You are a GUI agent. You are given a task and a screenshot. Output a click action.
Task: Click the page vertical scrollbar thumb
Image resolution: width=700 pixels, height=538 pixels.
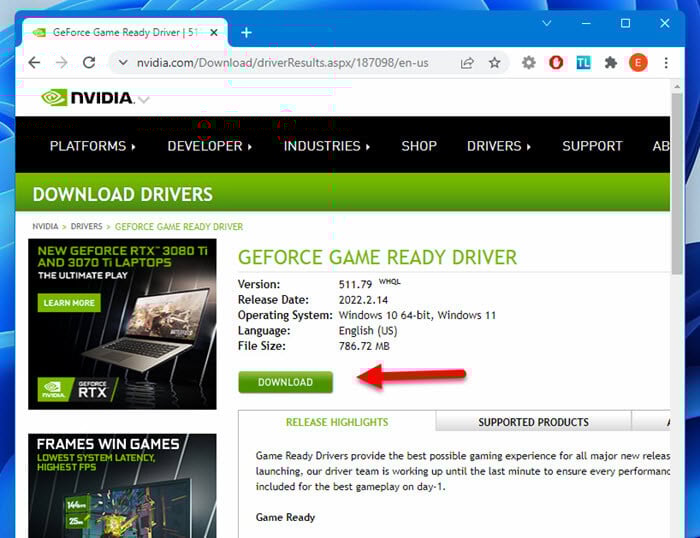(677, 183)
